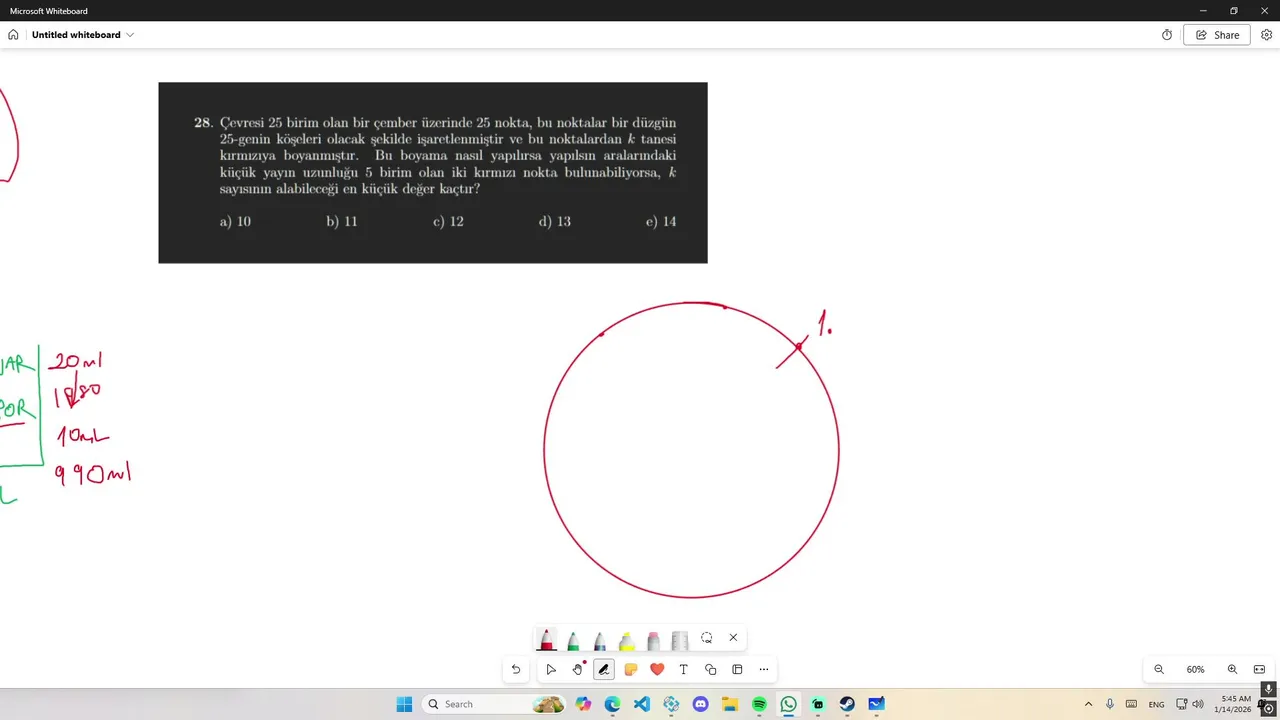The height and width of the screenshot is (720, 1280).
Task: Switch to the pan hand tool
Action: click(577, 669)
